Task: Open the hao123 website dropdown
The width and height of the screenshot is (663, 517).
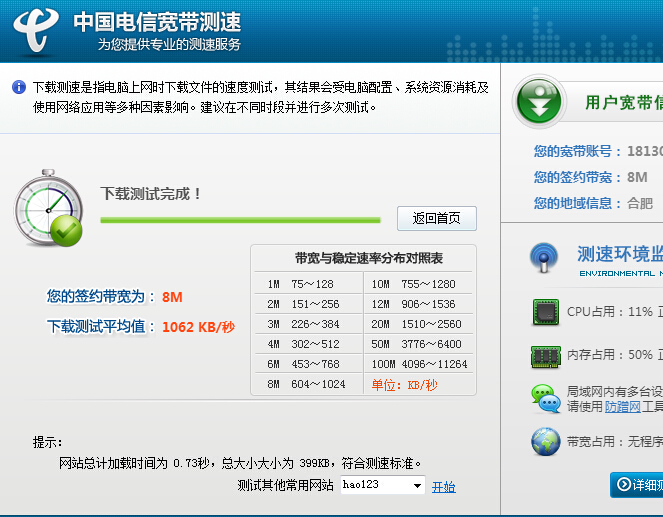Action: click(383, 485)
